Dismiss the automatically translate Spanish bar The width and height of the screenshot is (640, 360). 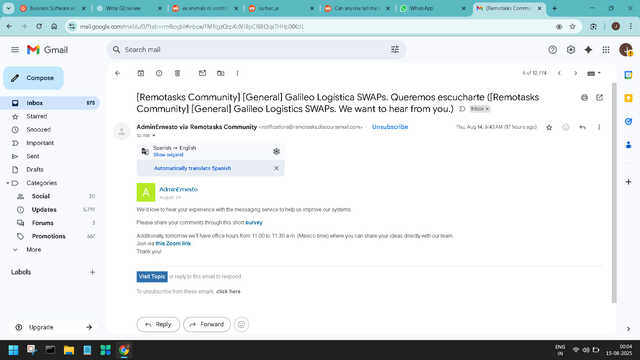pos(276,168)
